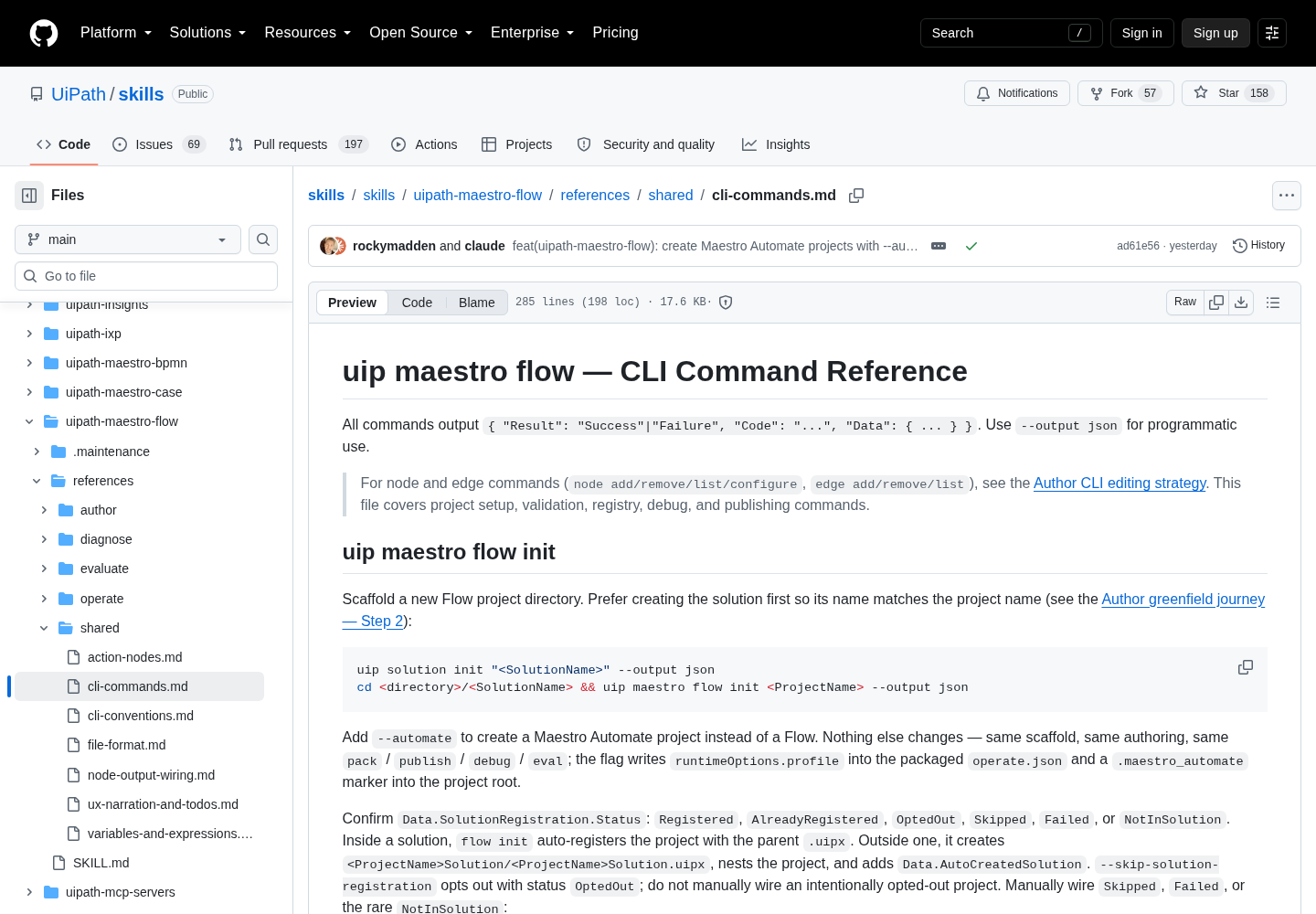The width and height of the screenshot is (1316, 914).
Task: Open cli-conventions.md file
Action: click(140, 716)
